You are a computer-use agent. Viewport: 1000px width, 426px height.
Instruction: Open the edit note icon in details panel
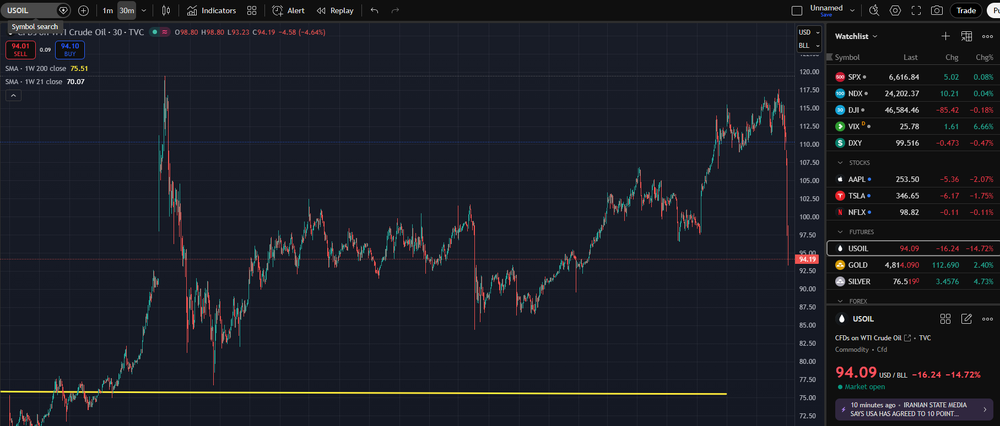(x=966, y=319)
